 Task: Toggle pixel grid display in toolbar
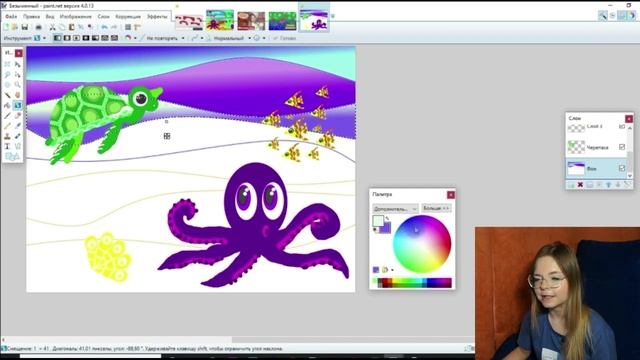pos(128,27)
